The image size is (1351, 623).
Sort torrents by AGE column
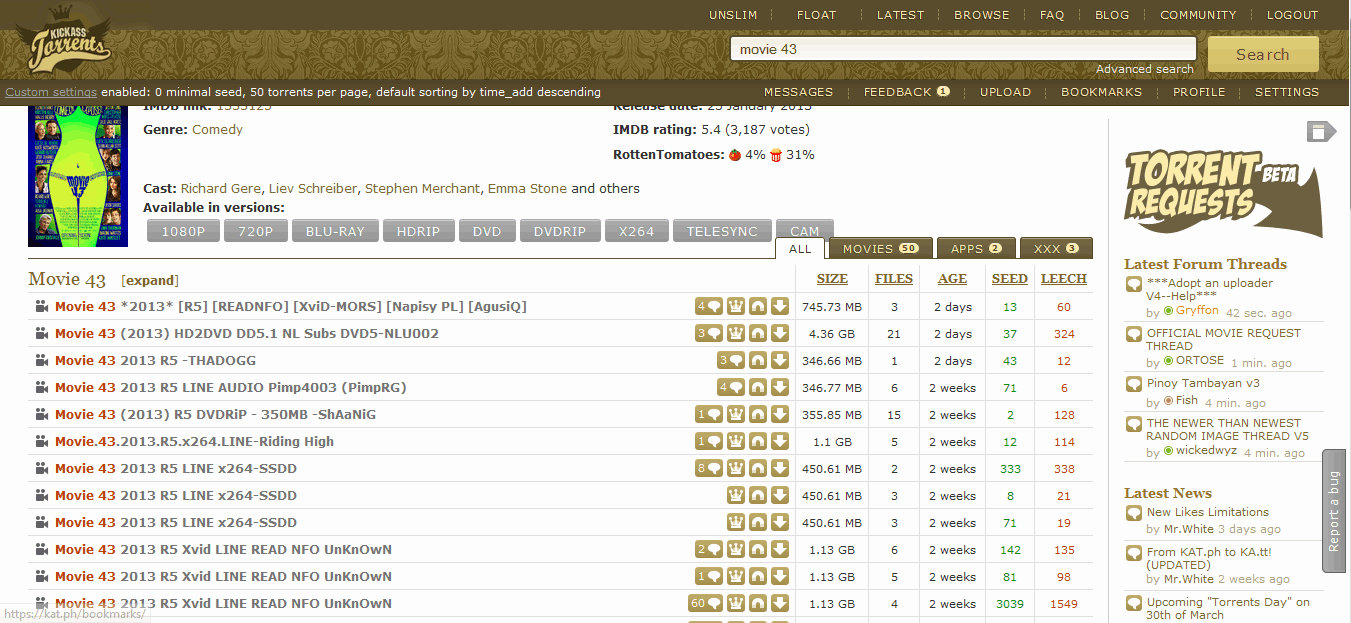(952, 279)
